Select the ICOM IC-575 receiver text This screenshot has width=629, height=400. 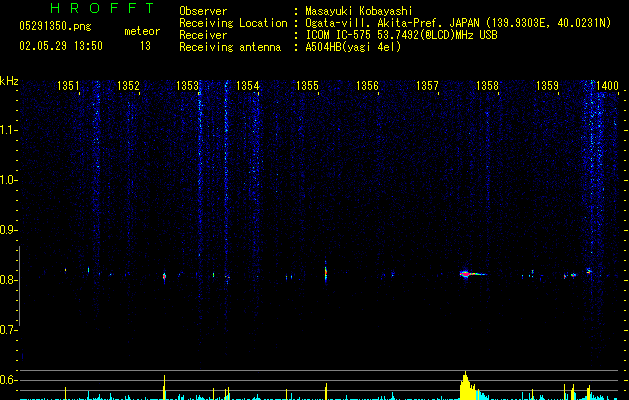point(401,35)
